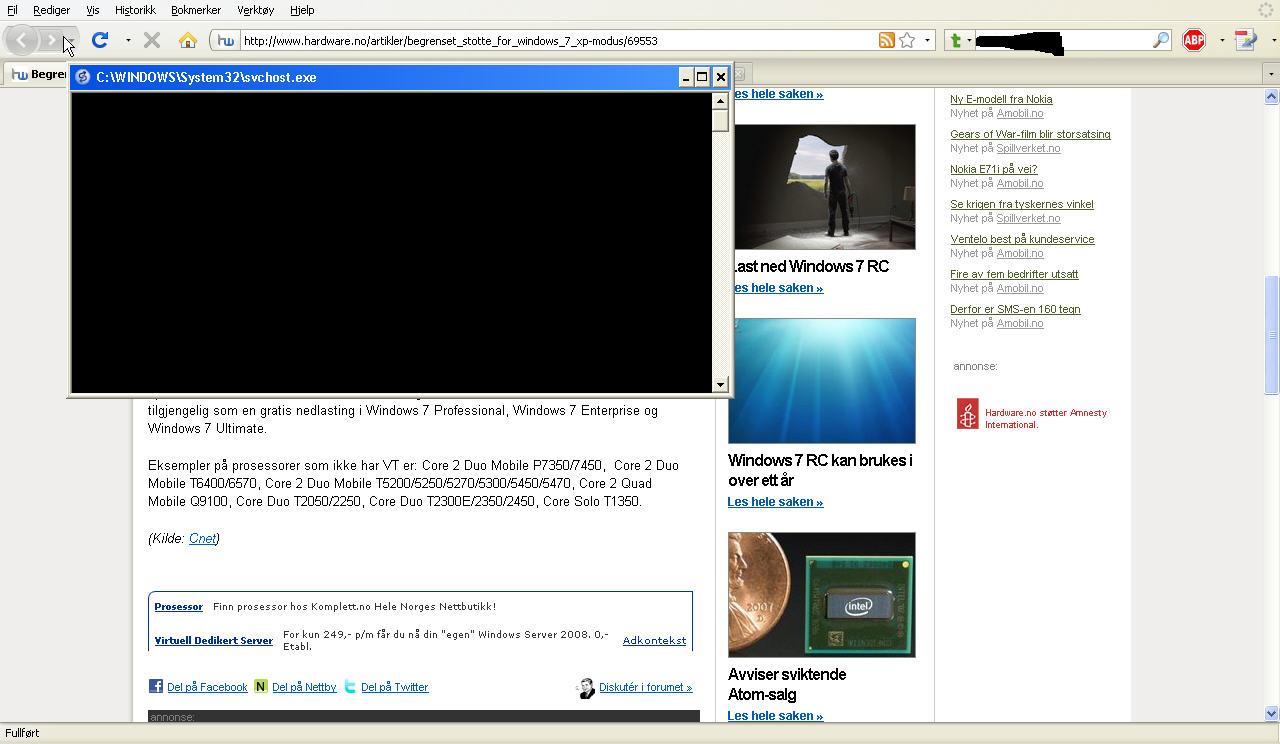Expand the address bar URL history dropdown
Screen dimensions: 1280x744
pos(927,41)
